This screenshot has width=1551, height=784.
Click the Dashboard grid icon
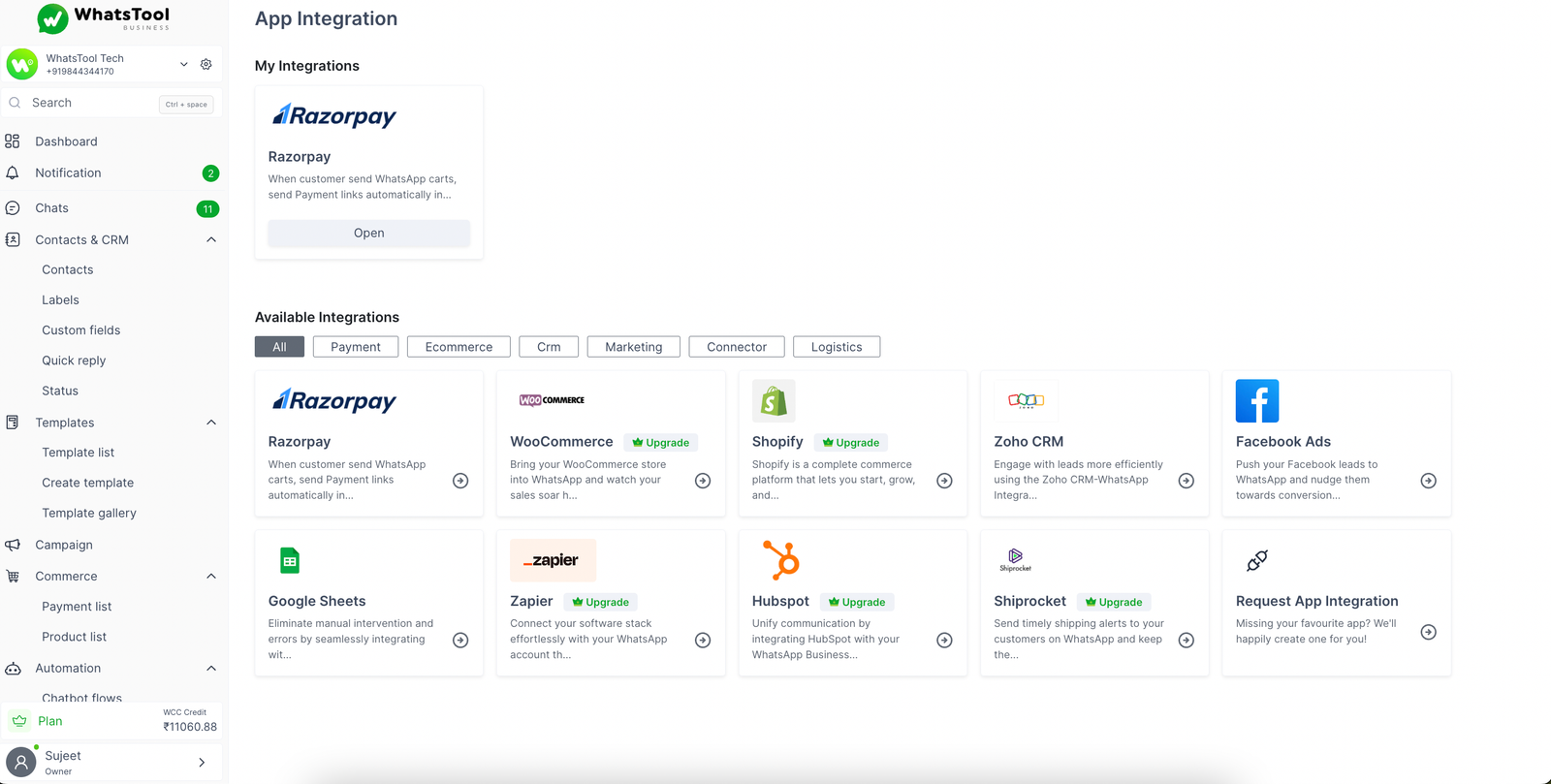click(13, 141)
